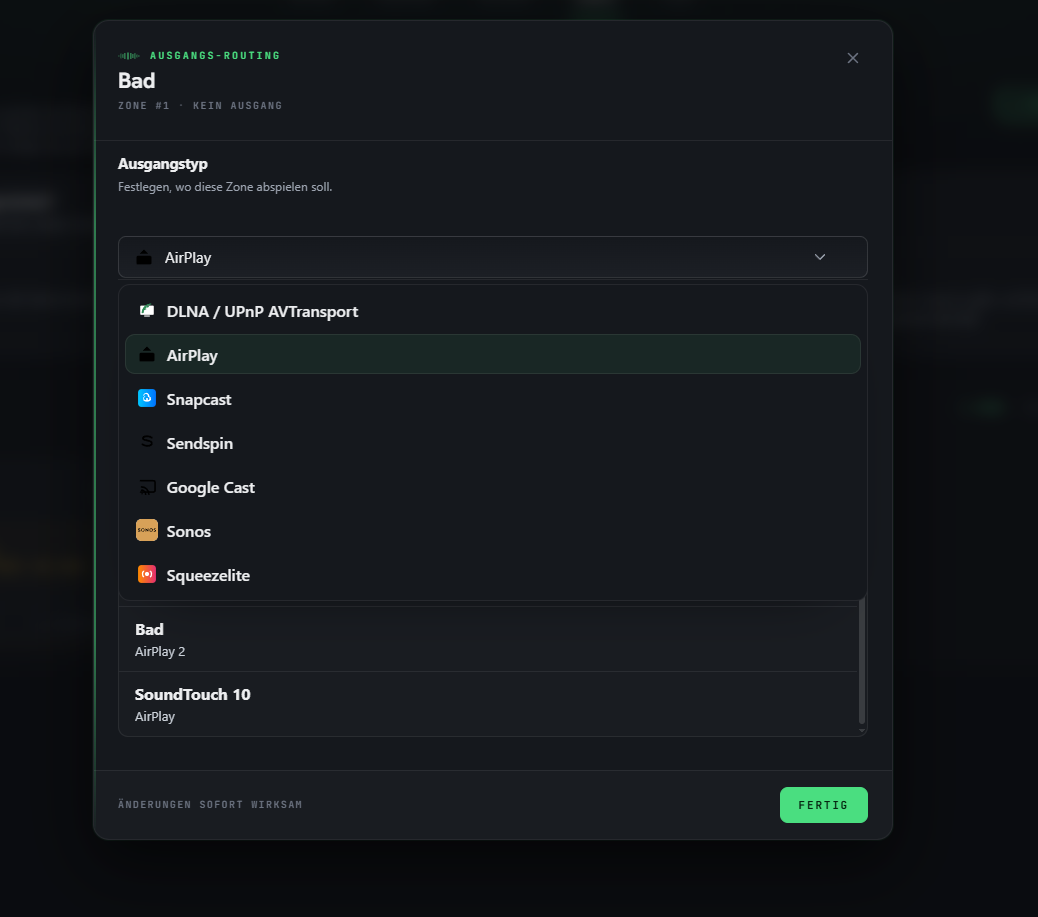Pick Google Cast as output

(493, 487)
